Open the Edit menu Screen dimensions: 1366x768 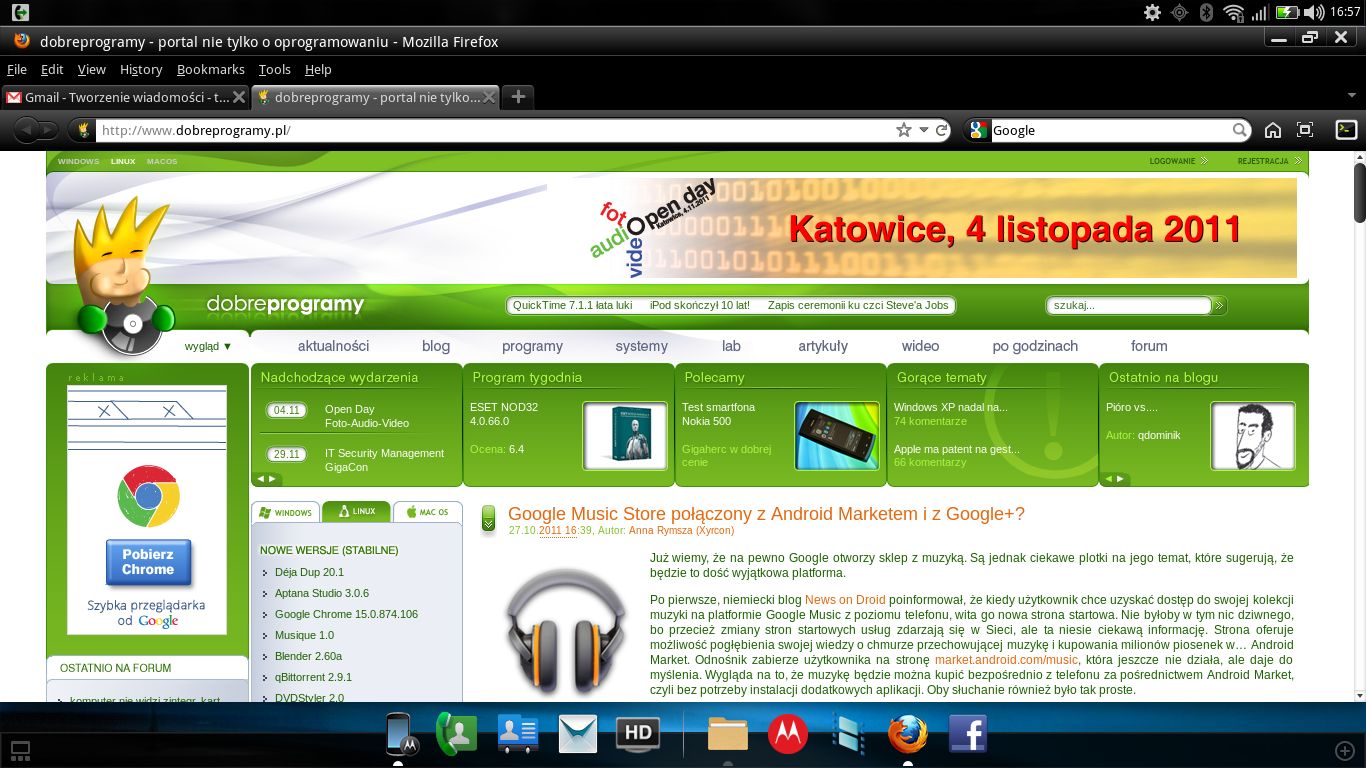(52, 69)
